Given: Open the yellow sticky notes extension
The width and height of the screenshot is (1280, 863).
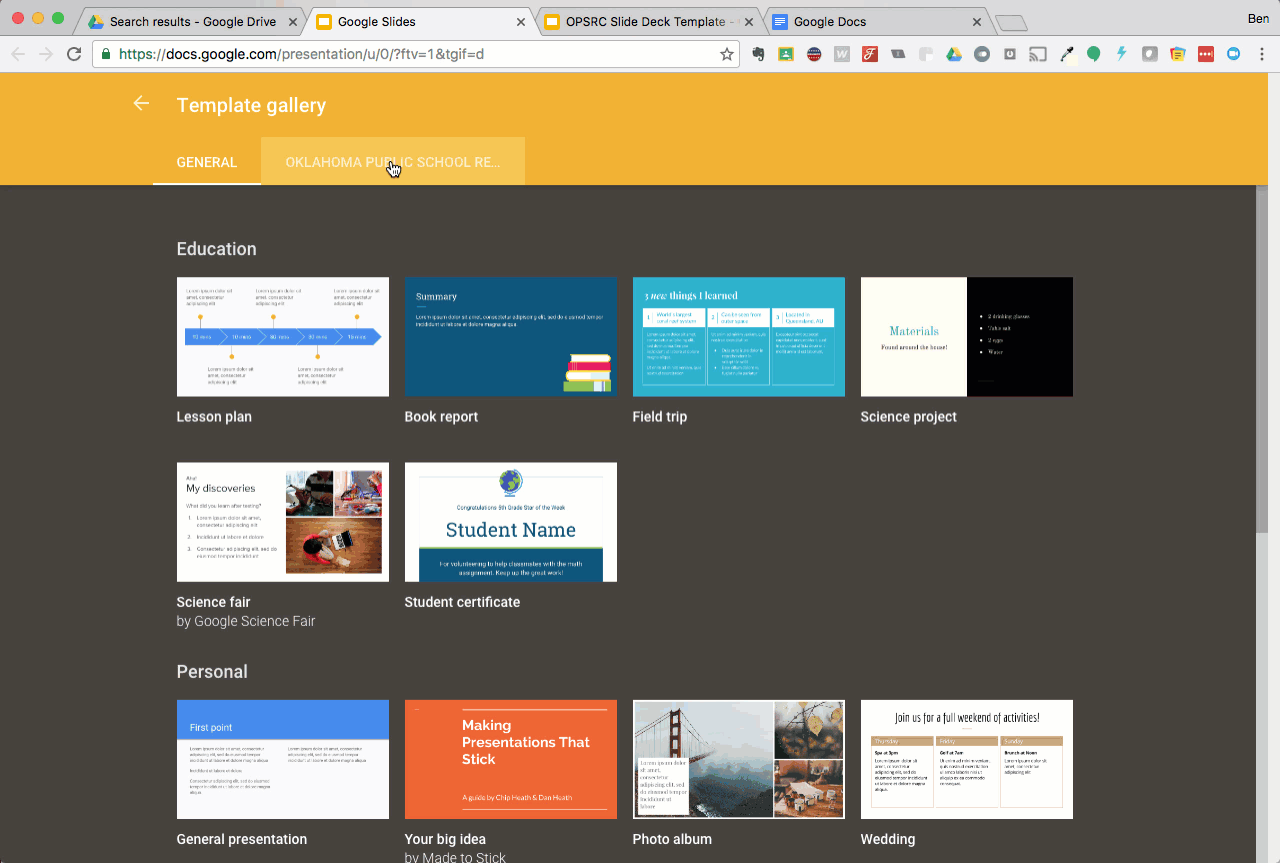Looking at the screenshot, I should point(1178,54).
